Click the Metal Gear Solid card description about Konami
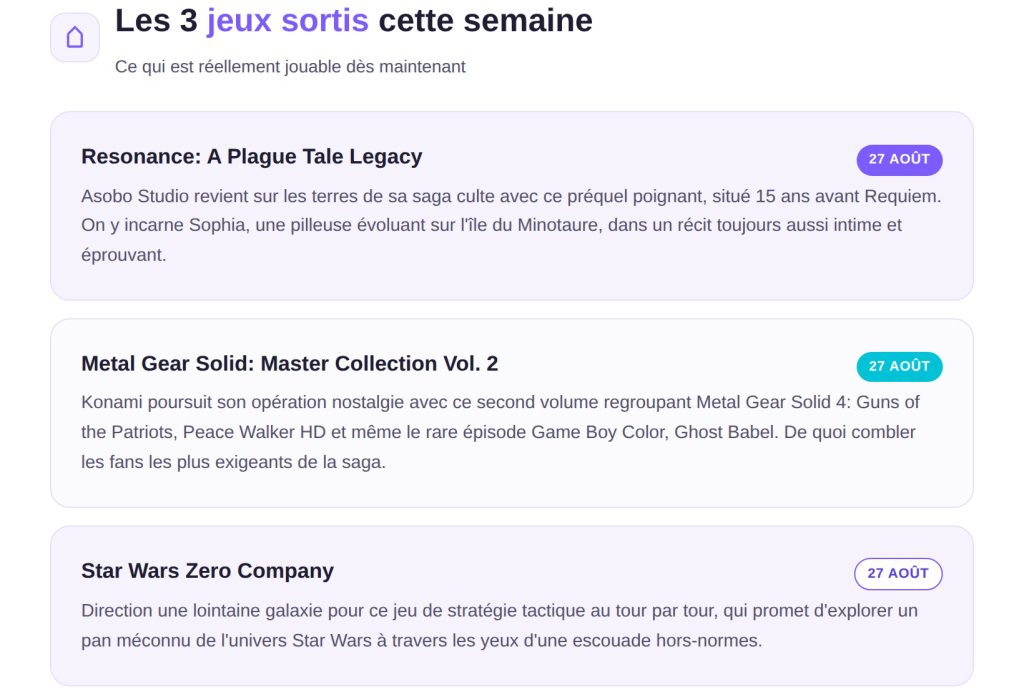1024x697 pixels. click(x=500, y=432)
